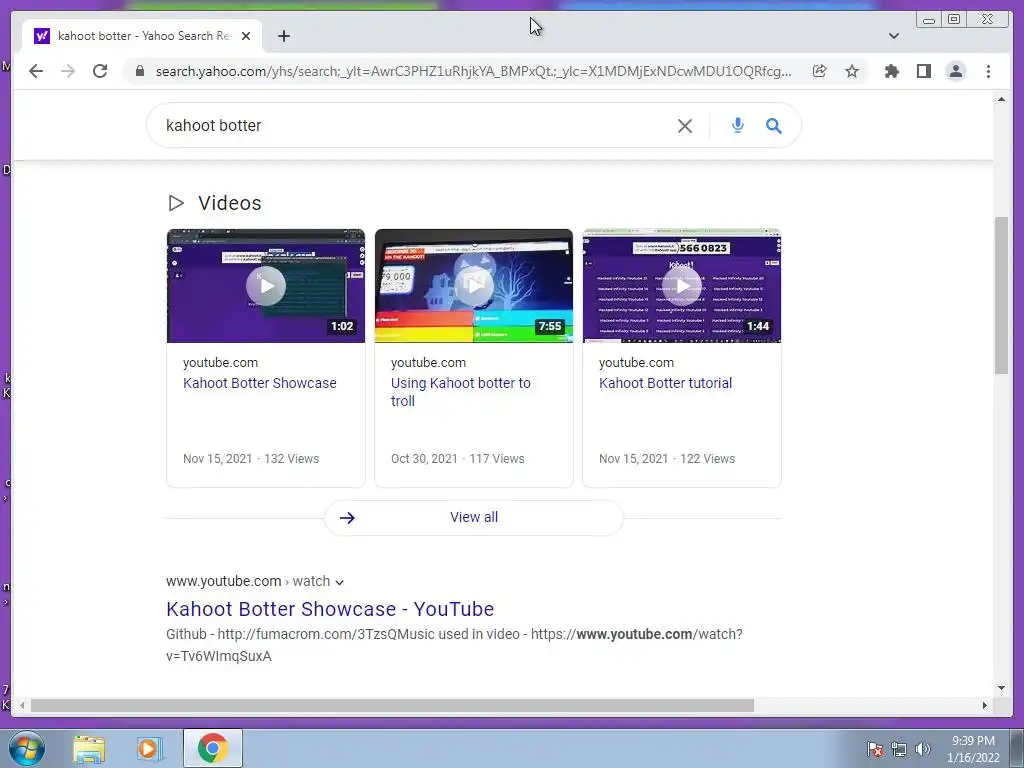Open Using Kahoot botter to troll link
Viewport: 1024px width, 768px height.
[x=460, y=392]
